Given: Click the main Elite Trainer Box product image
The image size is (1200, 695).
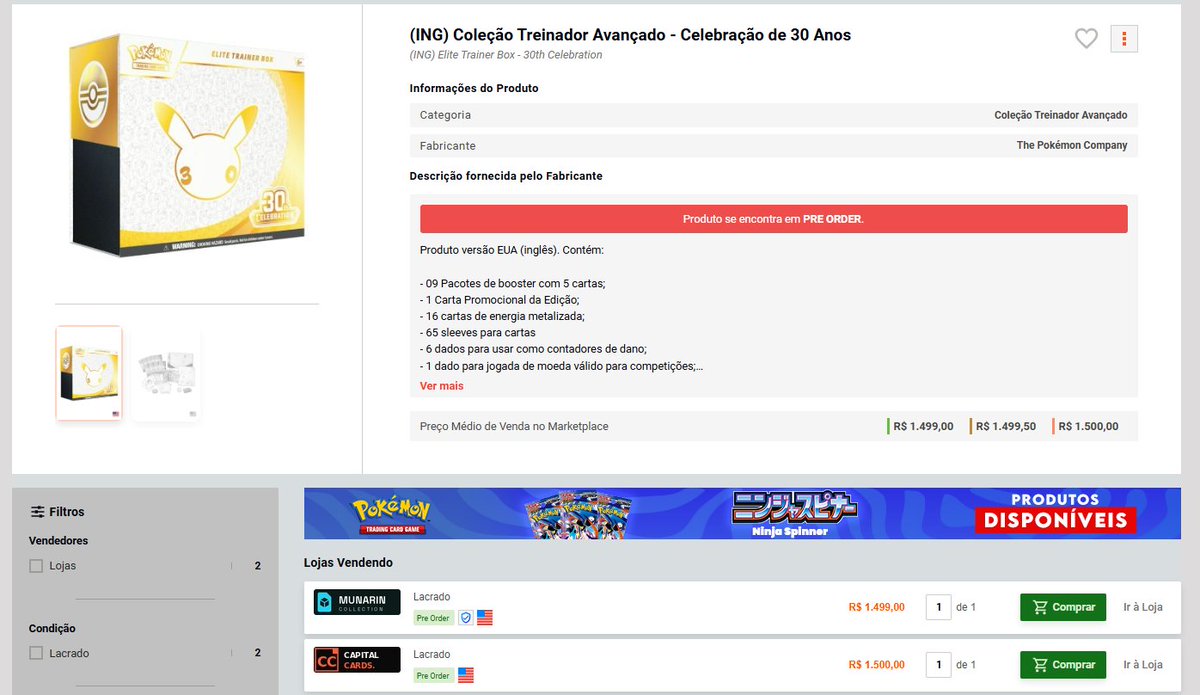Looking at the screenshot, I should coord(188,147).
